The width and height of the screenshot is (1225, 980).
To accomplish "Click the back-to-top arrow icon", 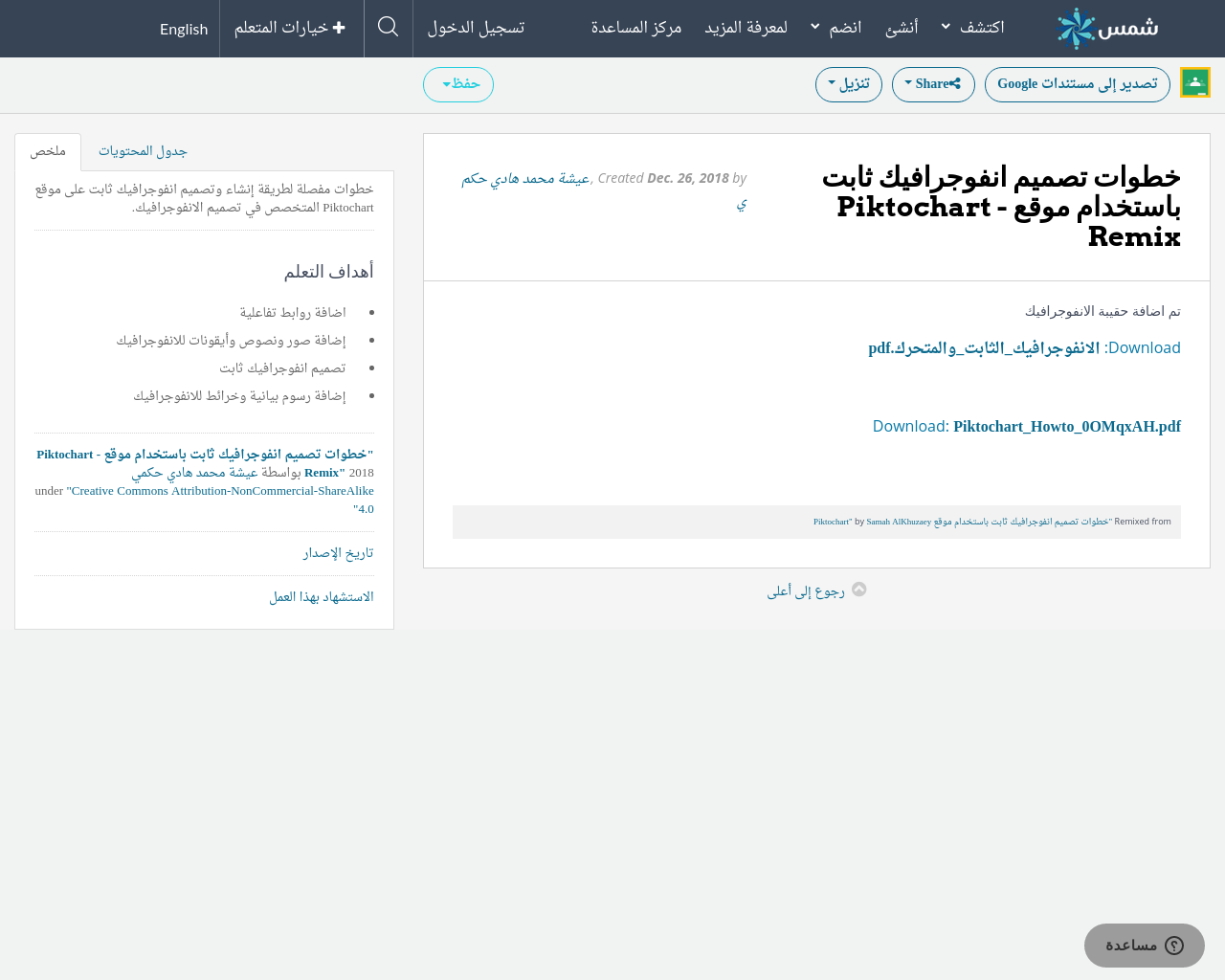I will click(858, 590).
